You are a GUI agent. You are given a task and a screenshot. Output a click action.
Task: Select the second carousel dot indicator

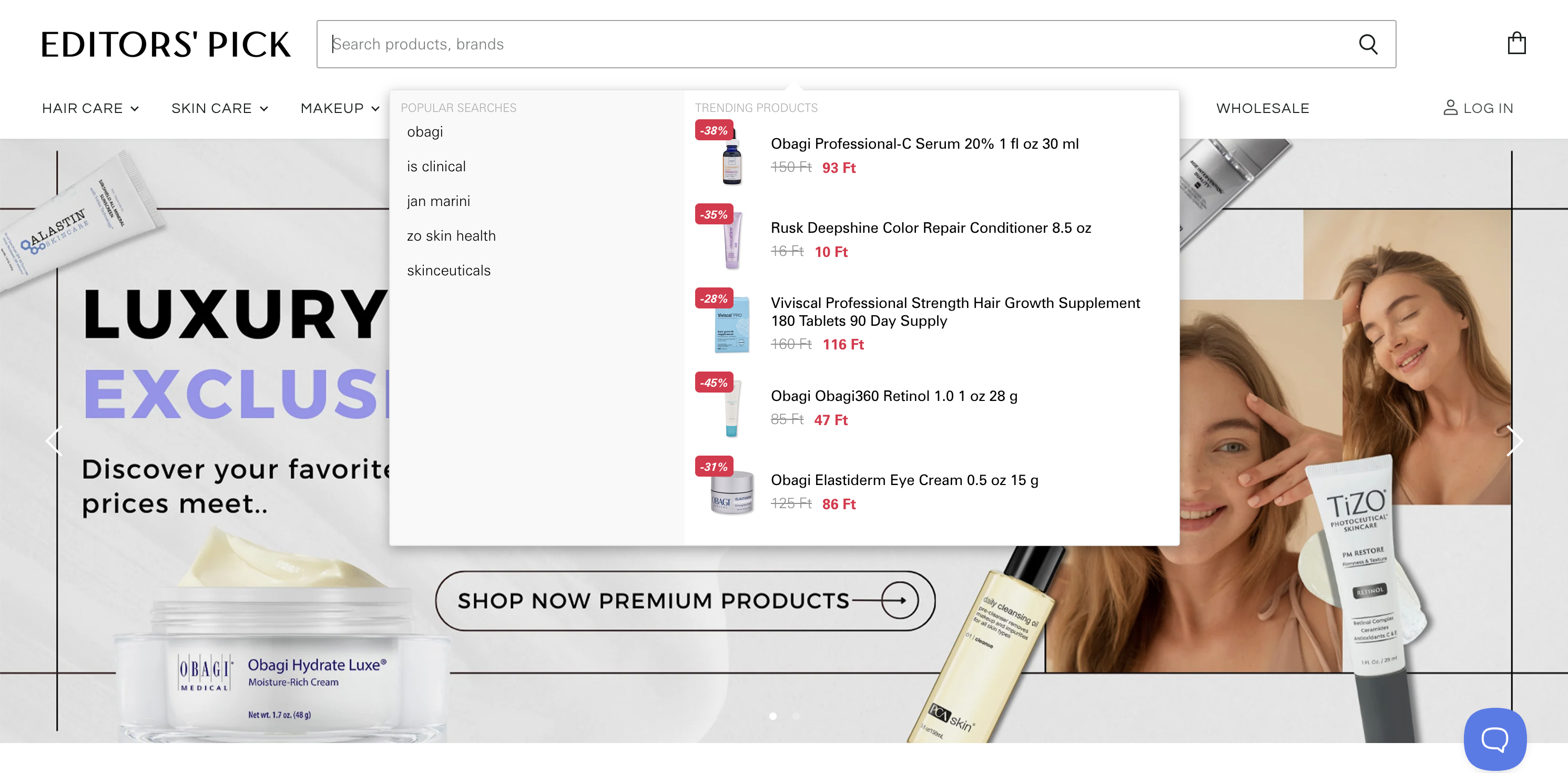(x=796, y=716)
